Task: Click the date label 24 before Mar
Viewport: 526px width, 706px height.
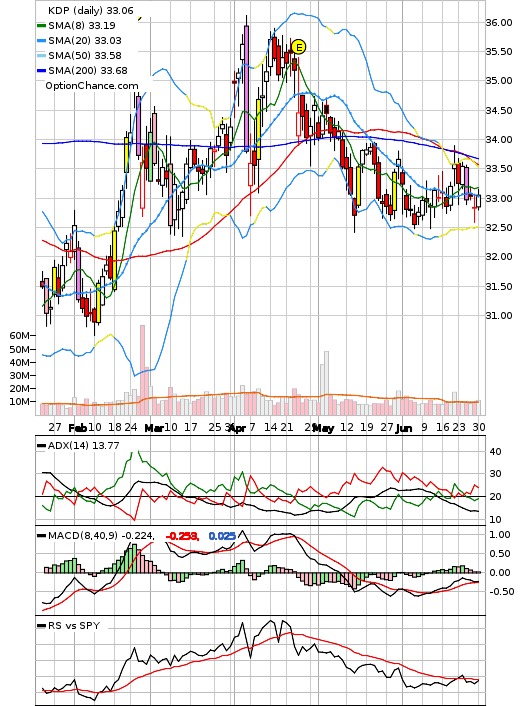Action: [131, 427]
